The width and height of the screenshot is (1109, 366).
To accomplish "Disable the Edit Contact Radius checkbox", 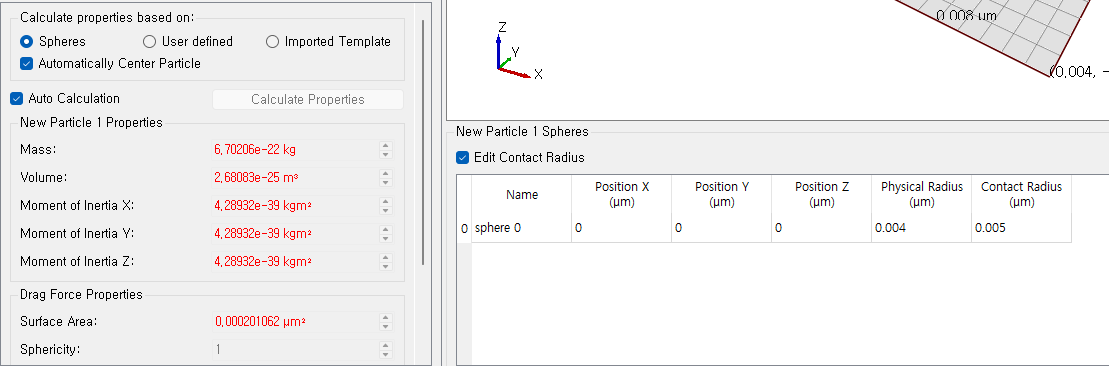I will click(x=463, y=157).
